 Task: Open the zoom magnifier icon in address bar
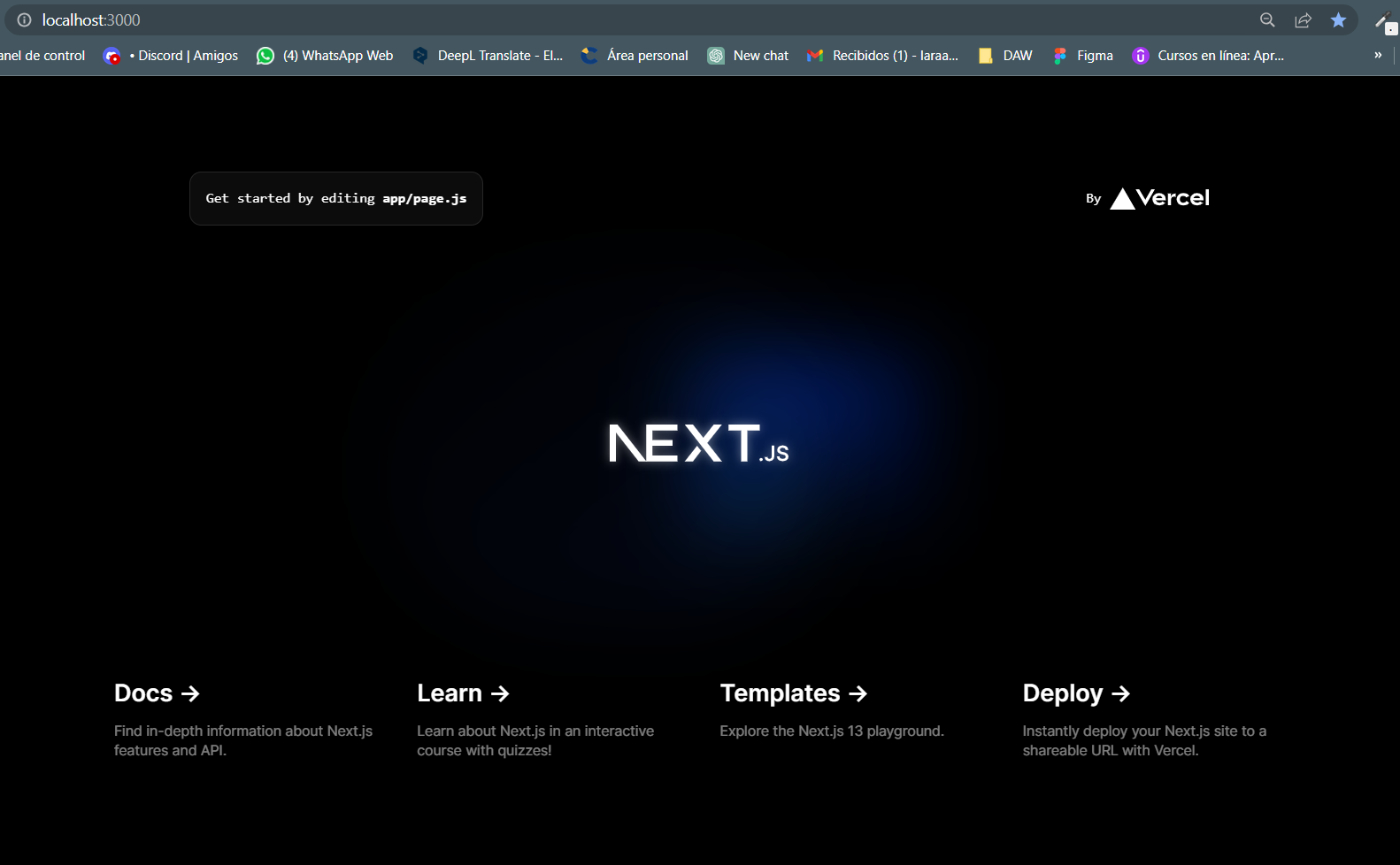pyautogui.click(x=1267, y=19)
